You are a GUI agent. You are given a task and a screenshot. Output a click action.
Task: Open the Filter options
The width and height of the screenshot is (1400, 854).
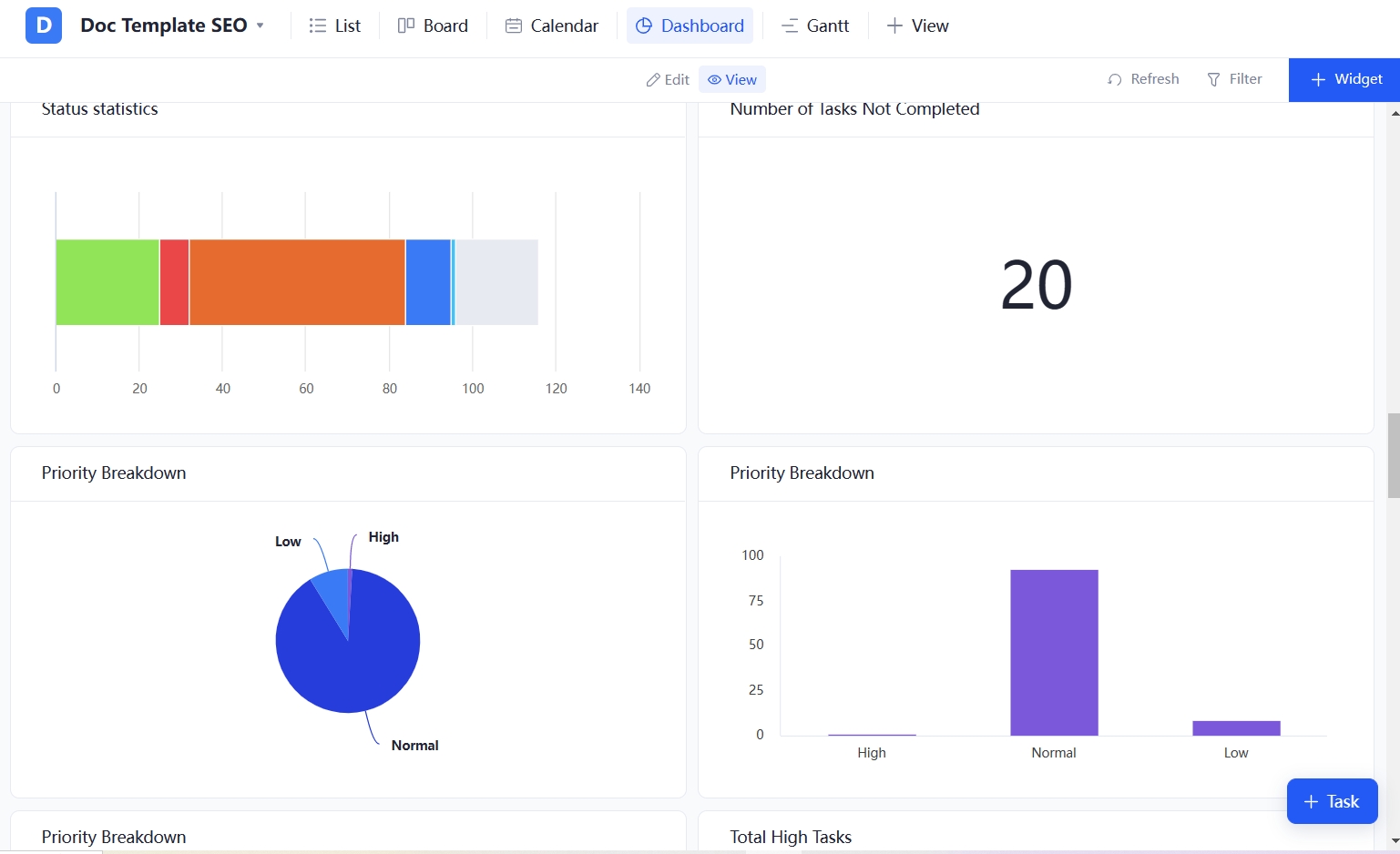(1234, 79)
